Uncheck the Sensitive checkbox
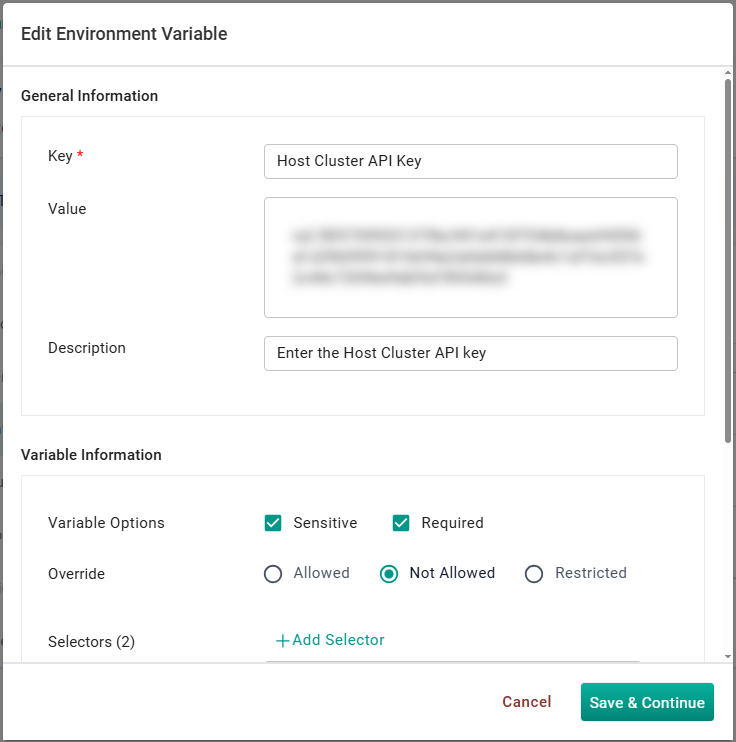The height and width of the screenshot is (742, 736). pos(273,523)
